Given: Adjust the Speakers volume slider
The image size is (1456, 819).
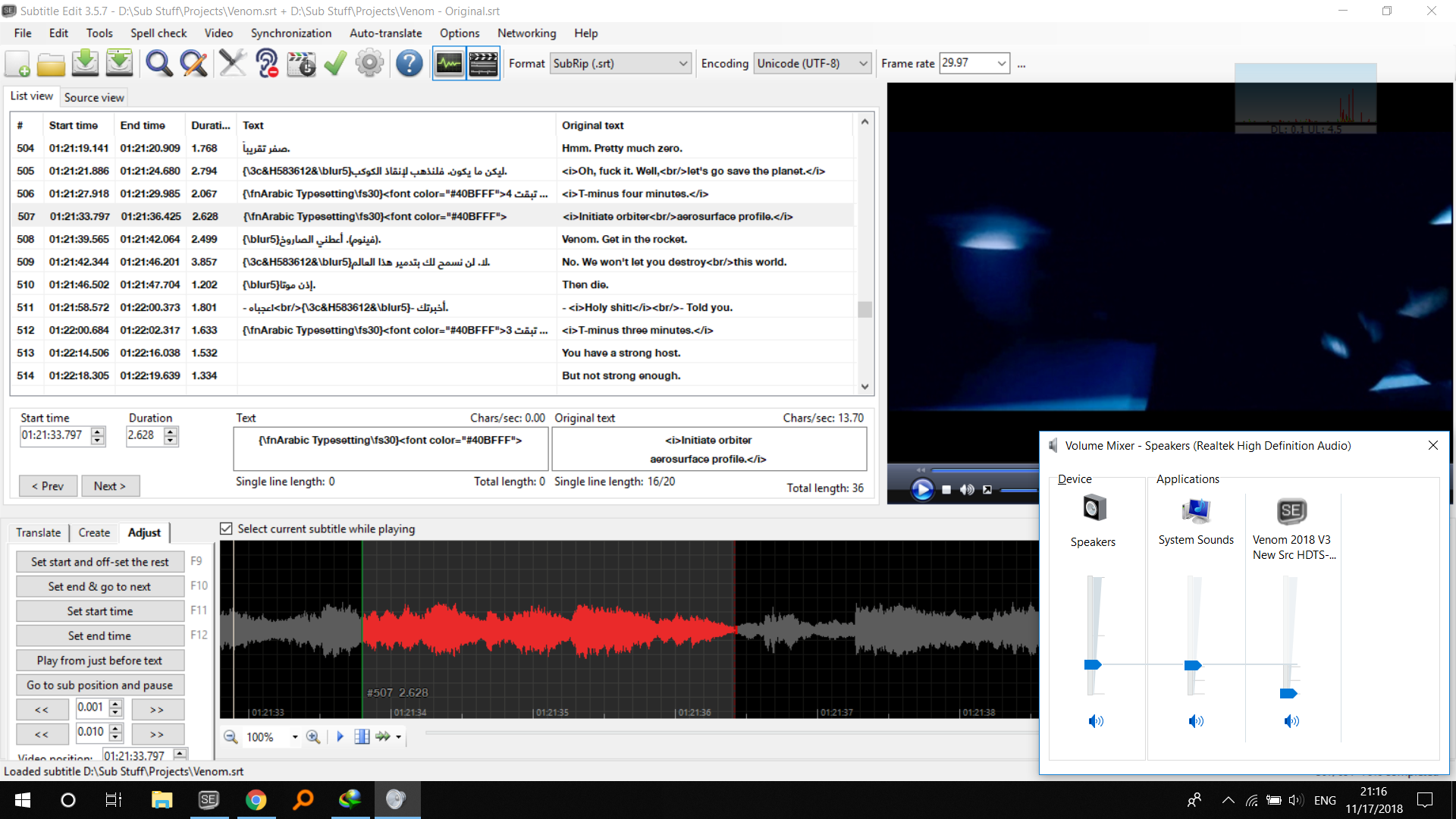Looking at the screenshot, I should click(1094, 664).
